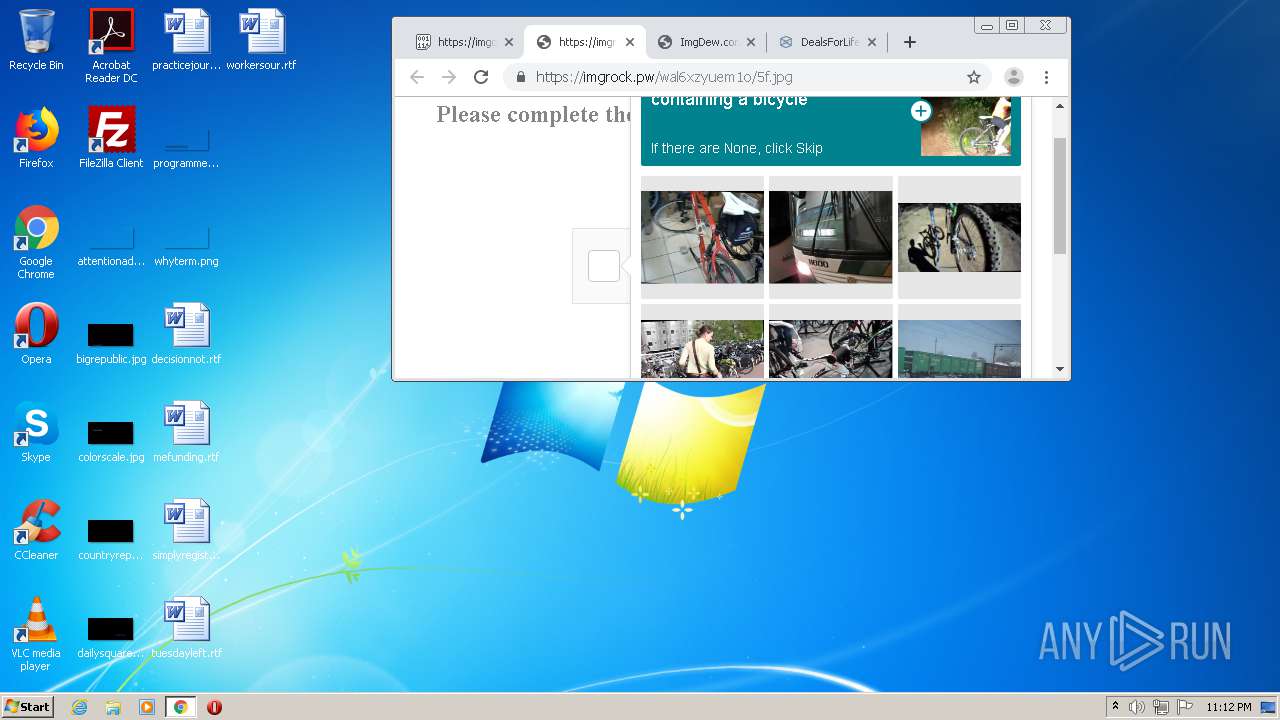Open the Windows Start menu
Viewport: 1280px width, 720px height.
pos(27,706)
